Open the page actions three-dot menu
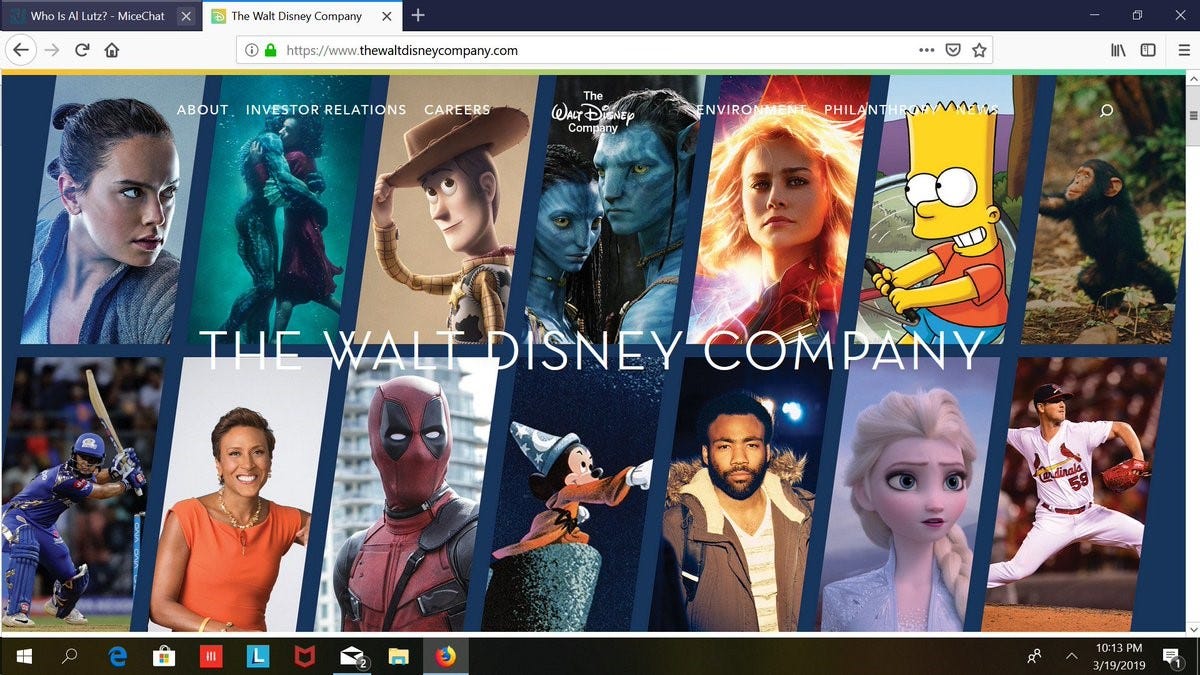This screenshot has width=1200, height=675. pos(926,50)
